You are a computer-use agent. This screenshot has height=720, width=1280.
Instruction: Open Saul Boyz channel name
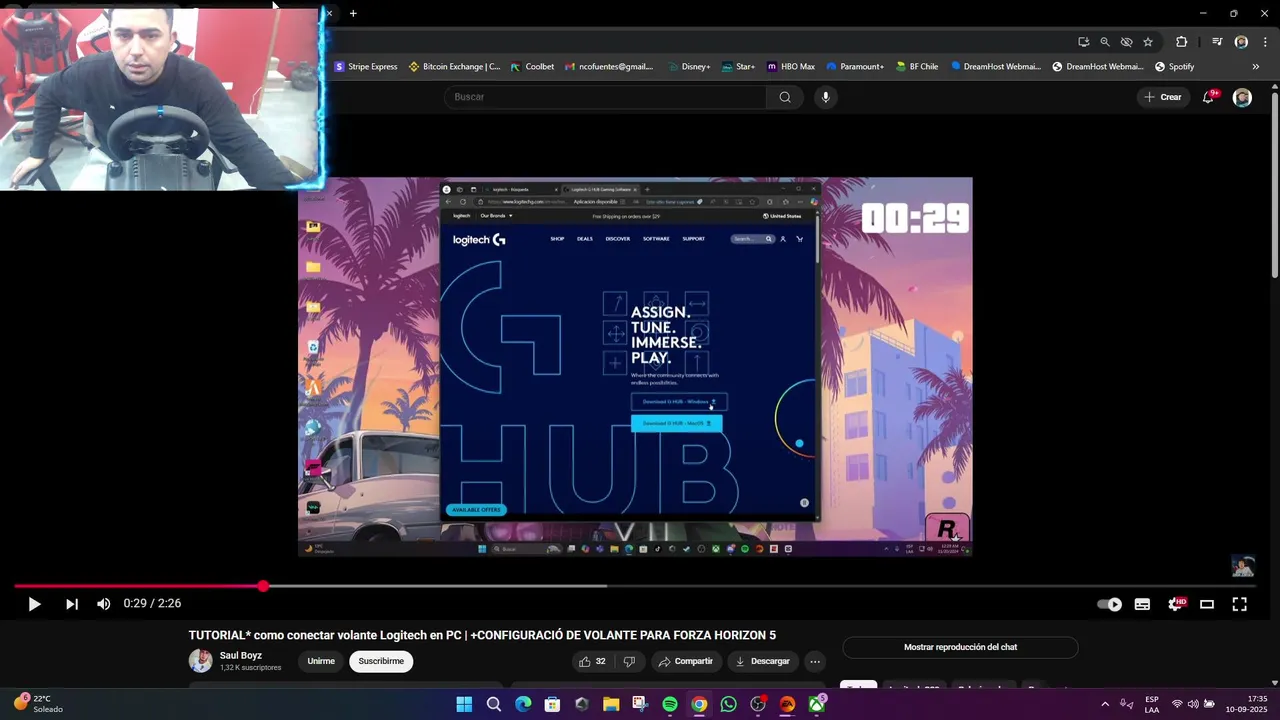click(x=241, y=656)
